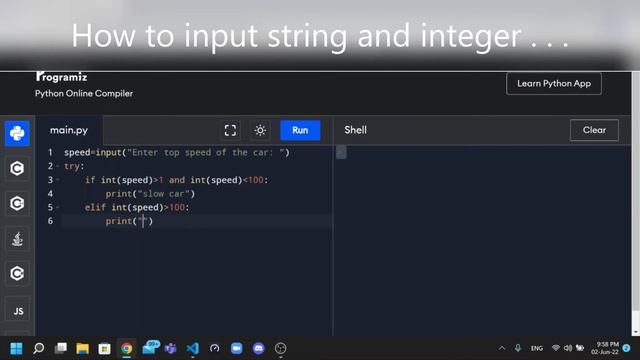
Task: Show hidden system tray icons
Action: 502,348
